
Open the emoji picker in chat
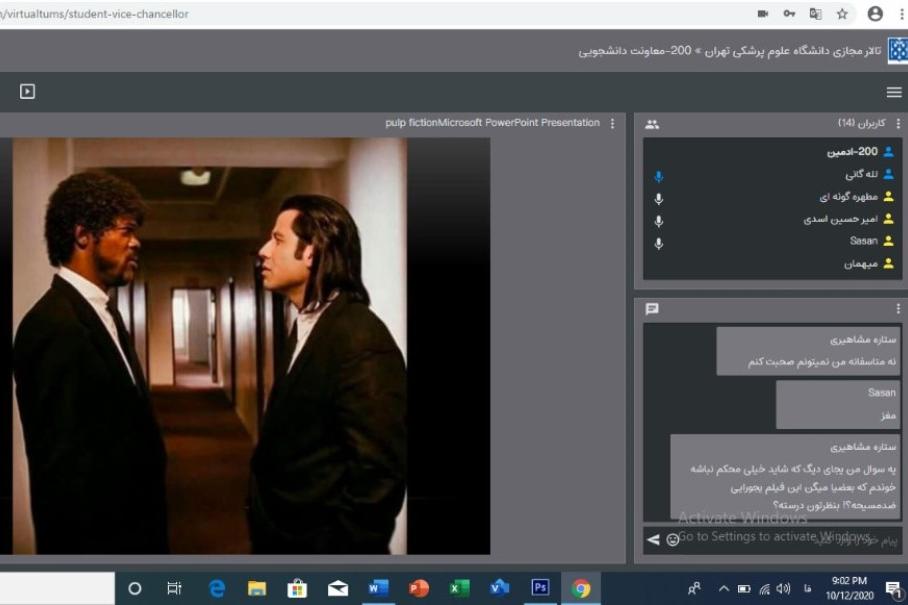673,540
